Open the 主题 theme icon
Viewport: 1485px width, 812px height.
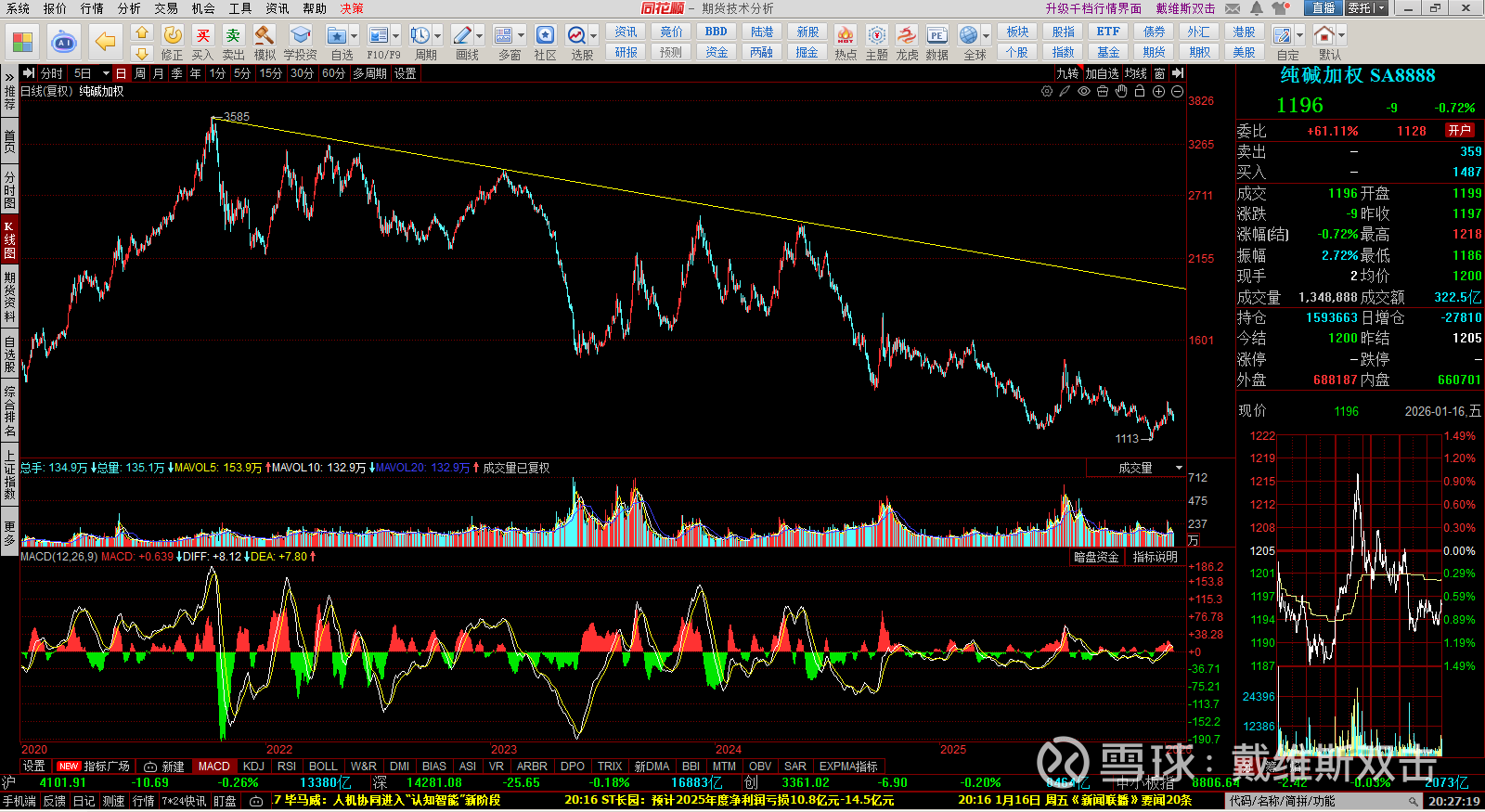876,35
